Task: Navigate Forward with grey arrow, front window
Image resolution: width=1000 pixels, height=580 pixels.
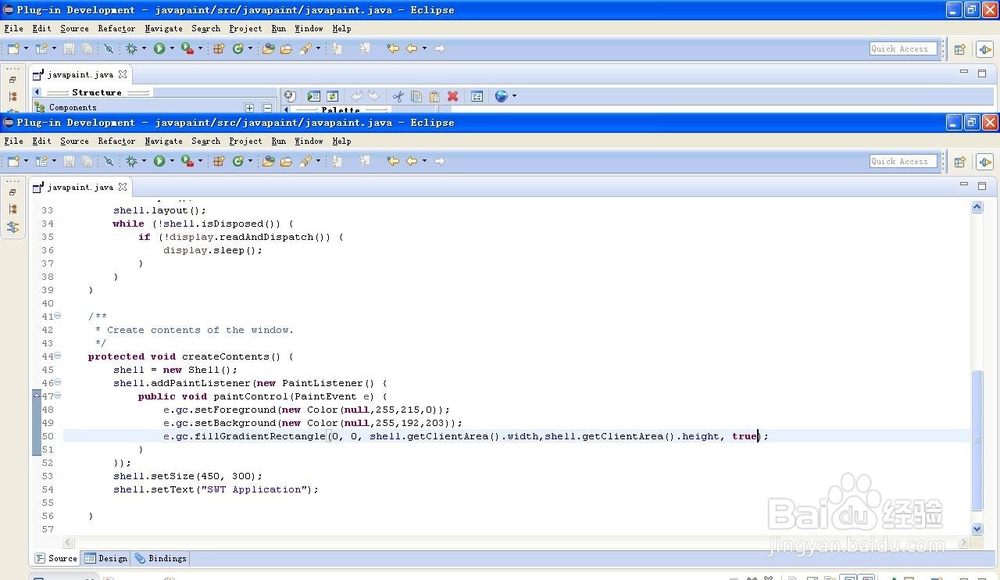Action: pos(439,161)
